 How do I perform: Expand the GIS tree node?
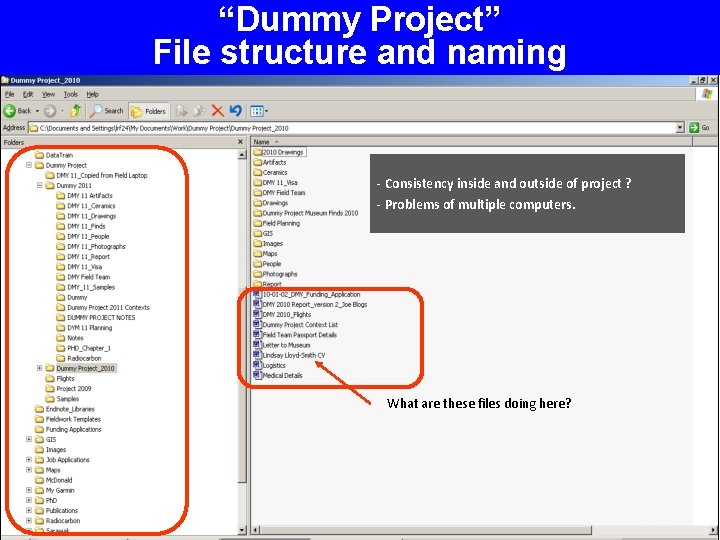pyautogui.click(x=28, y=439)
